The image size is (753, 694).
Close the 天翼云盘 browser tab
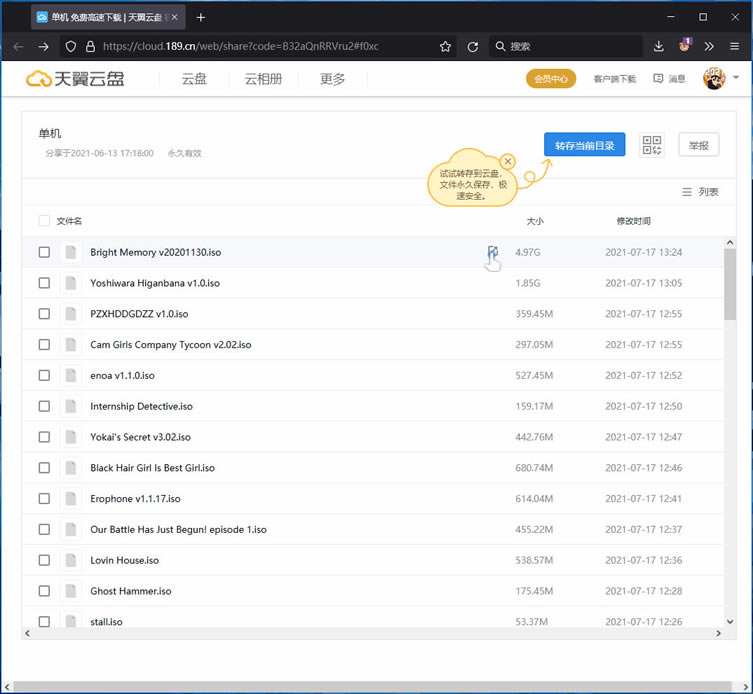pyautogui.click(x=175, y=17)
